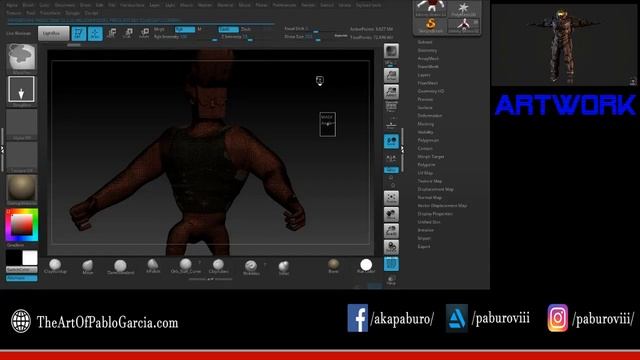Click the Frame mesh icon
This screenshot has height=360, width=640.
pyautogui.click(x=391, y=198)
